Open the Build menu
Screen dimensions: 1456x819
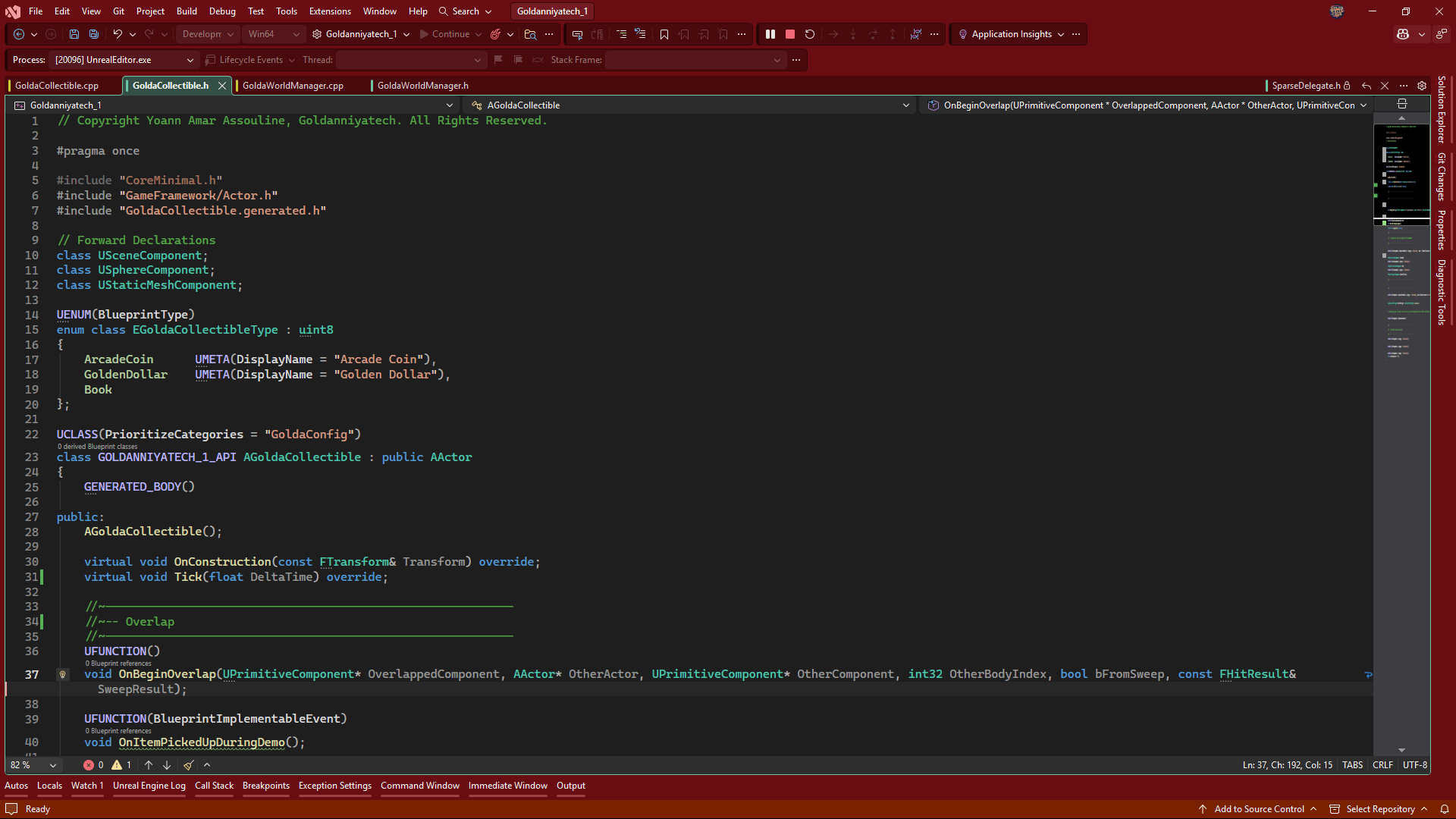coord(187,11)
